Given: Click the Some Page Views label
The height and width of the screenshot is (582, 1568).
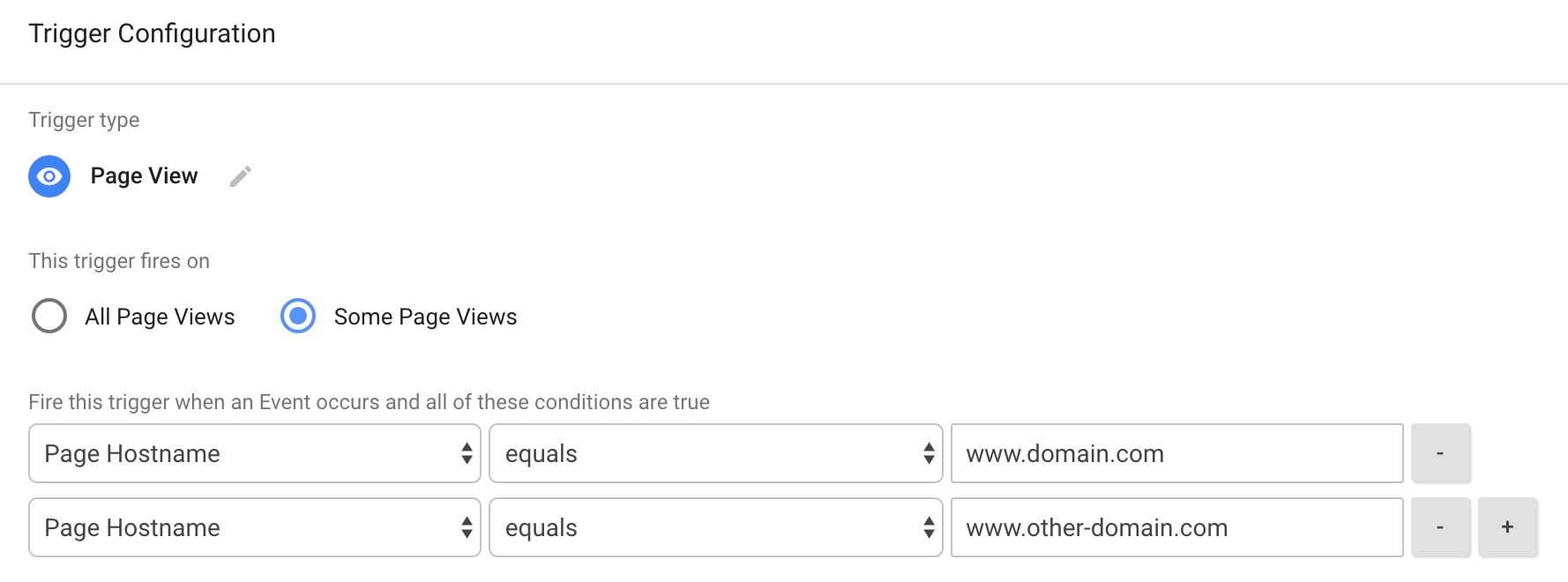Looking at the screenshot, I should pyautogui.click(x=425, y=317).
